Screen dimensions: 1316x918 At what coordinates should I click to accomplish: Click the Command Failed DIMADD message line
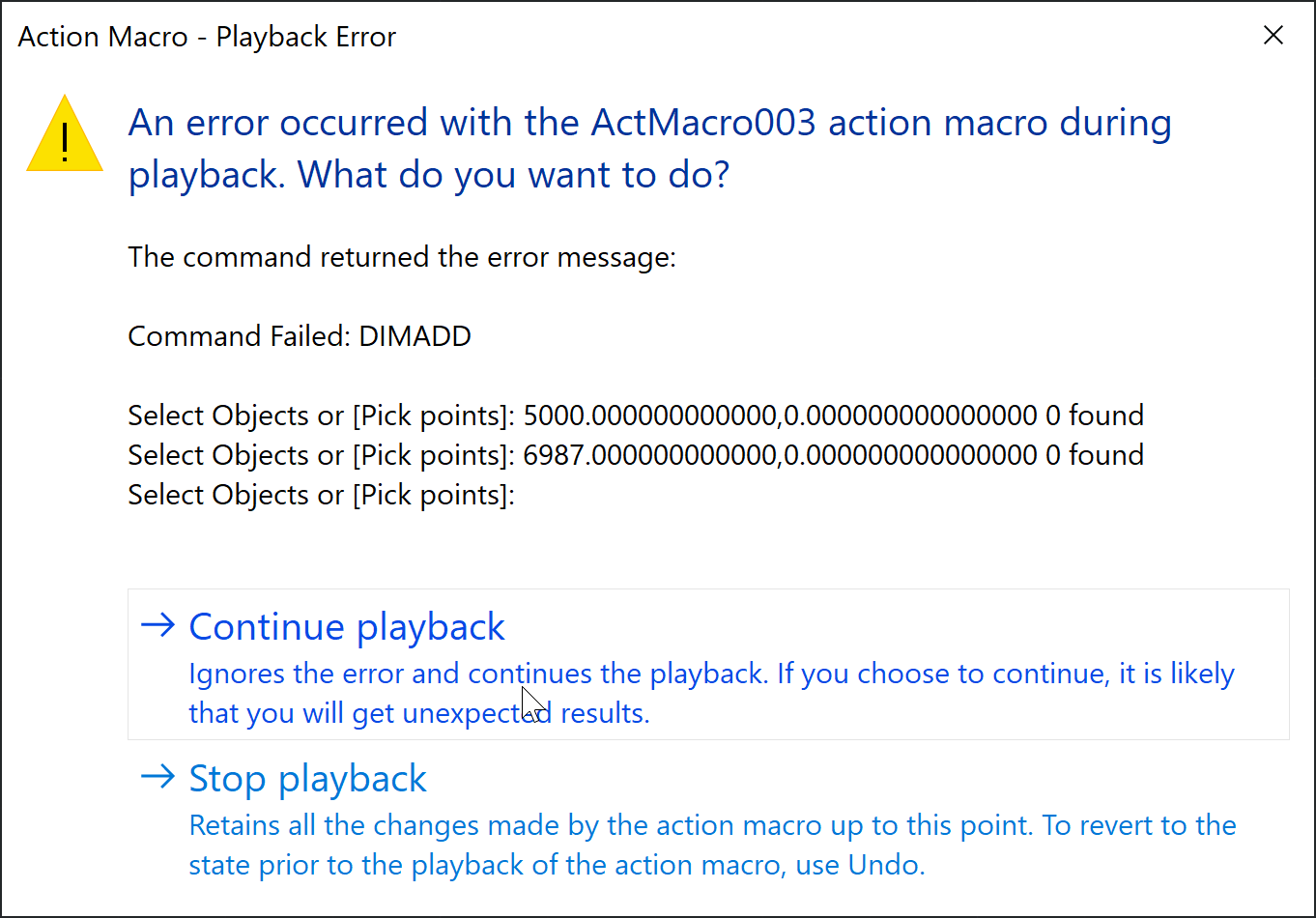(300, 335)
